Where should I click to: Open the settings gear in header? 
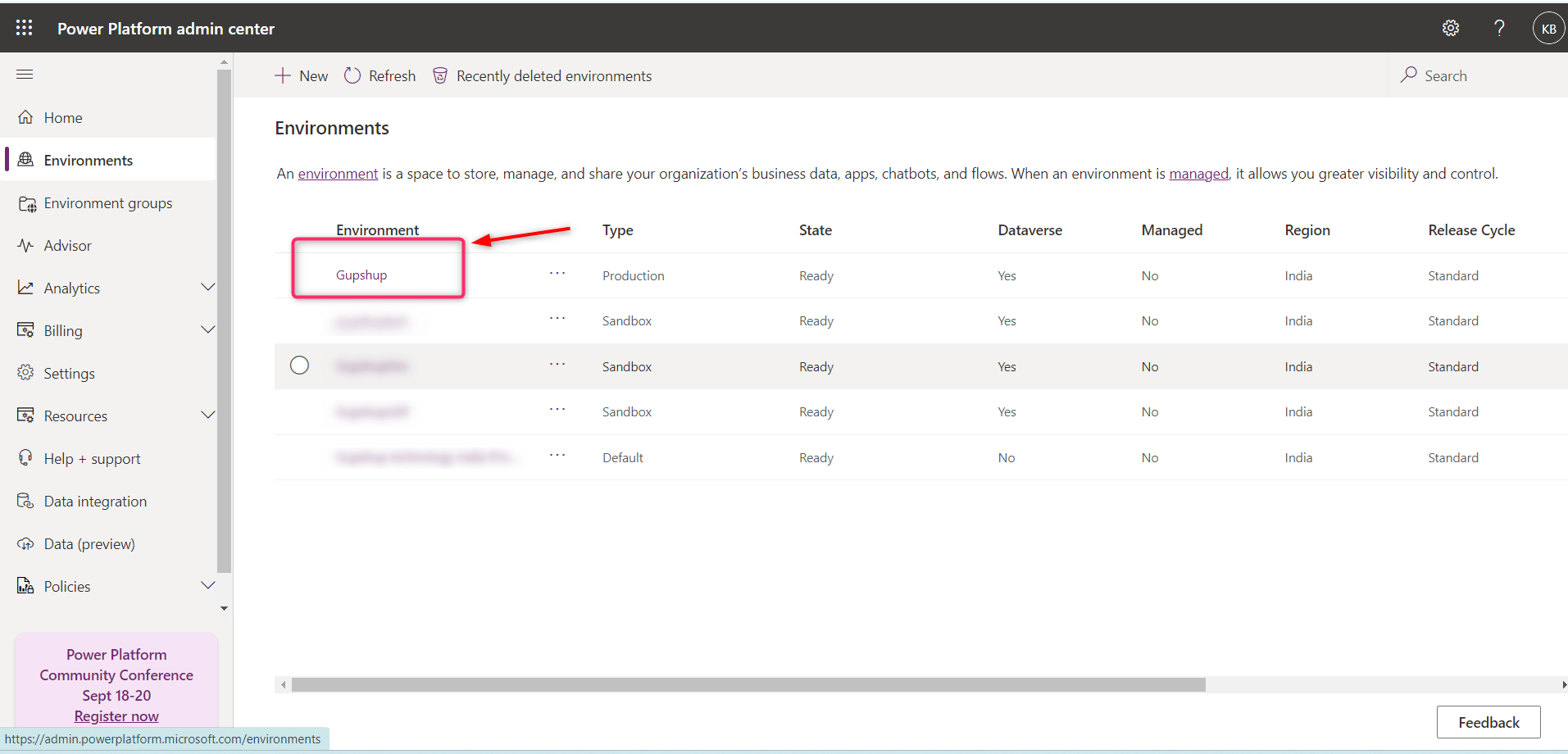pyautogui.click(x=1451, y=28)
